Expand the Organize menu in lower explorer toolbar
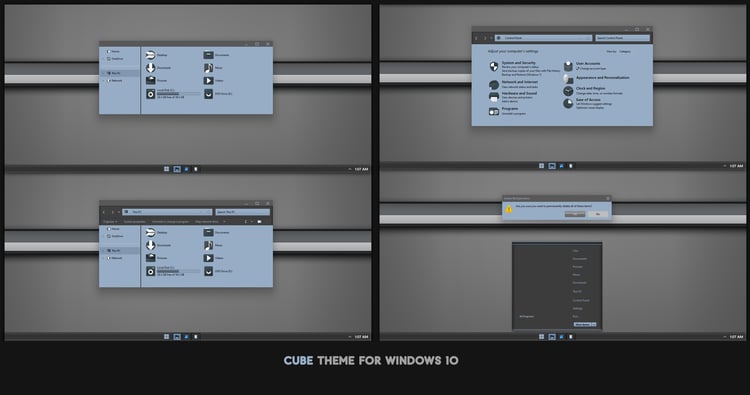Image resolution: width=750 pixels, height=395 pixels. [x=110, y=222]
